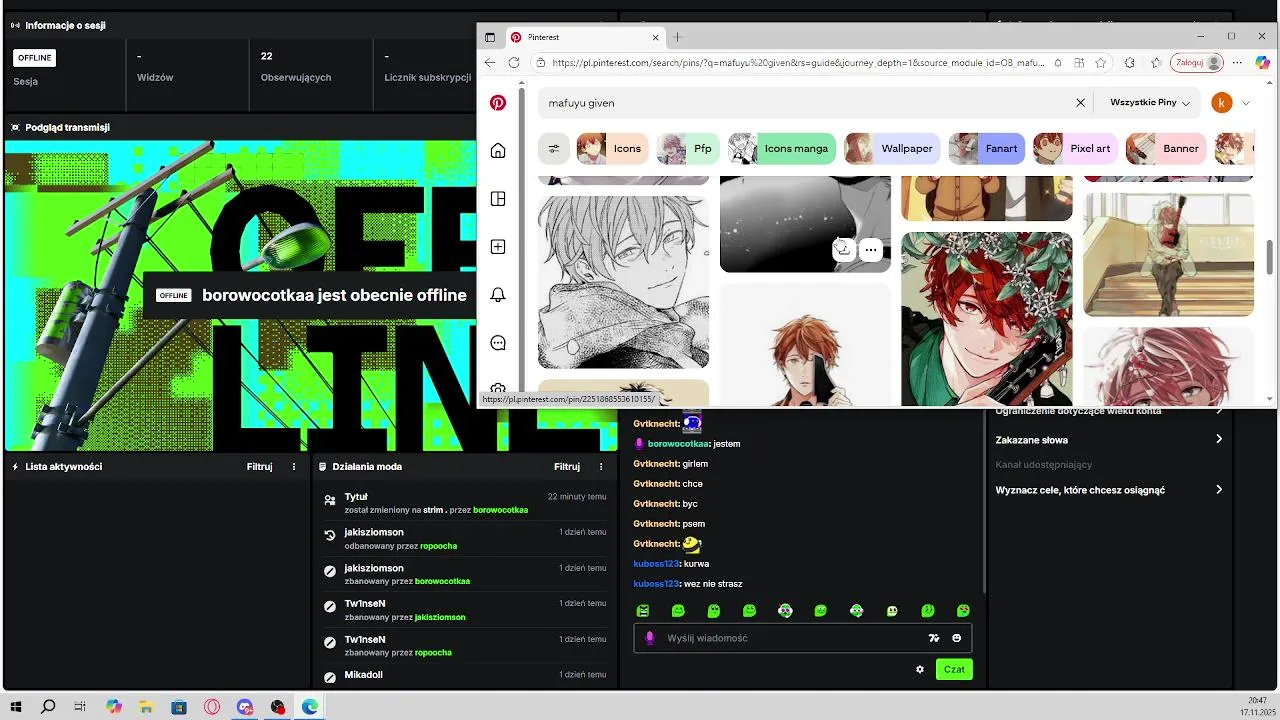
Task: Open File Explorer from taskbar
Action: click(x=146, y=707)
